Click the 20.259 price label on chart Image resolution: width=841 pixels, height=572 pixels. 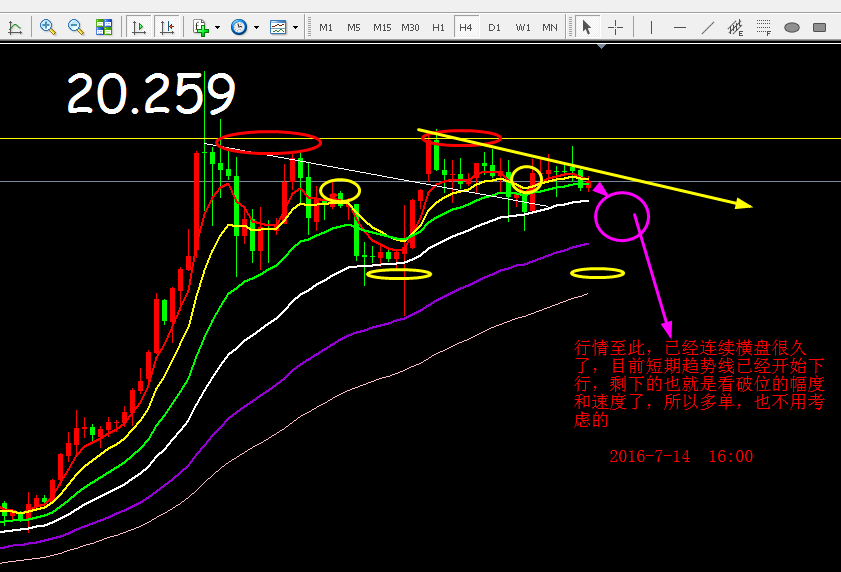(151, 94)
